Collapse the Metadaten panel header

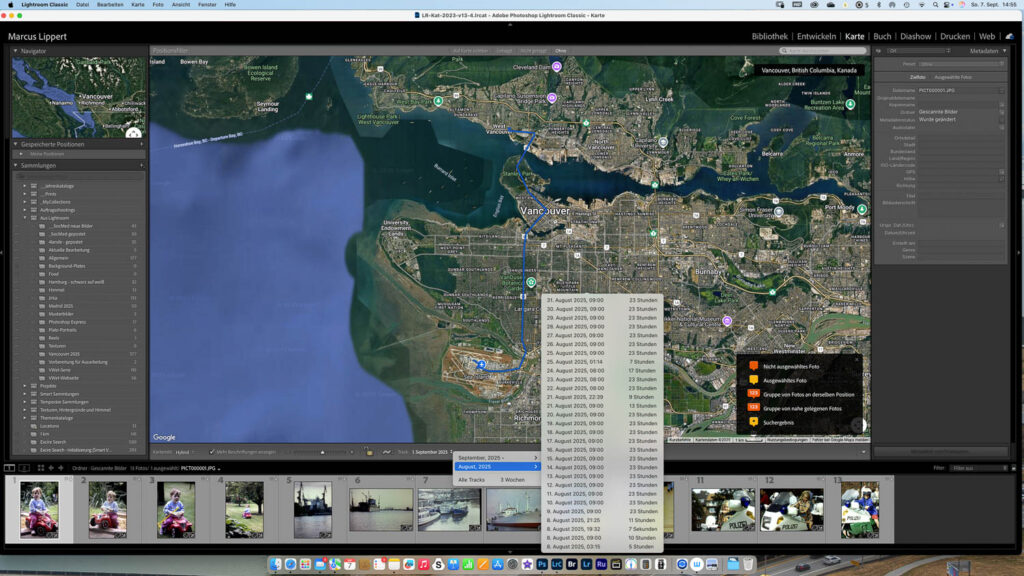[x=1004, y=51]
